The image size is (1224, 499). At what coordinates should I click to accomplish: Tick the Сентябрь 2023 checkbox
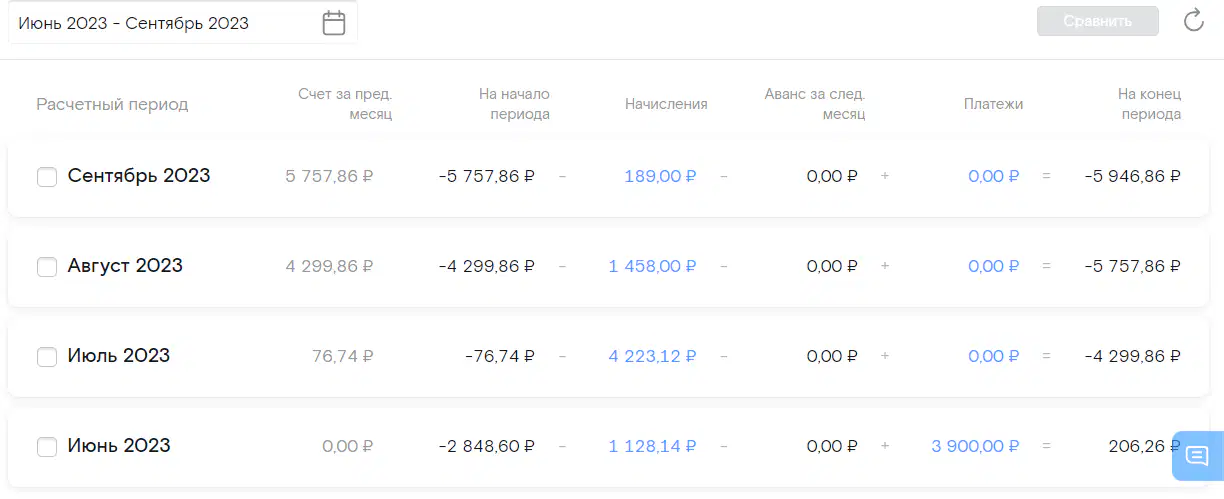47,177
